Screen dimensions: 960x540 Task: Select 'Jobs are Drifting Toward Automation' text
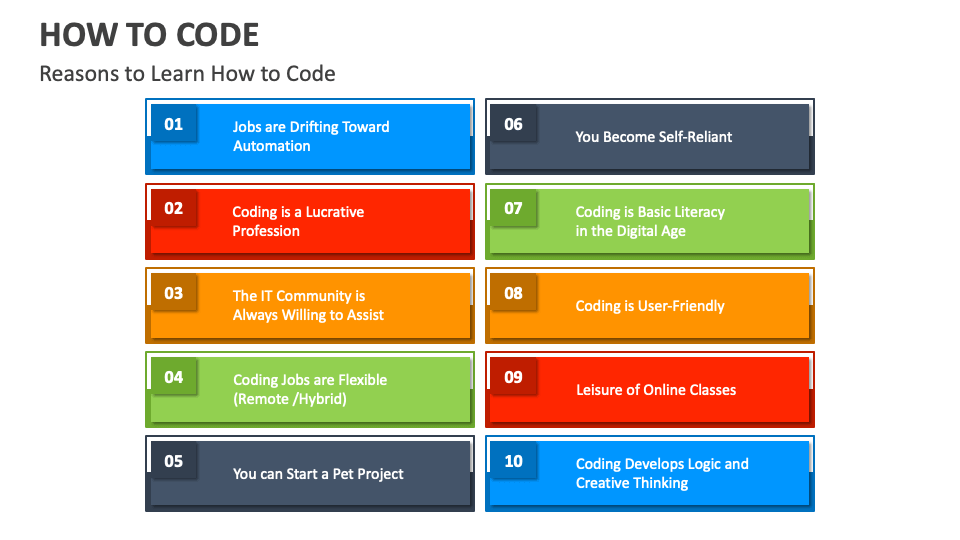point(311,137)
